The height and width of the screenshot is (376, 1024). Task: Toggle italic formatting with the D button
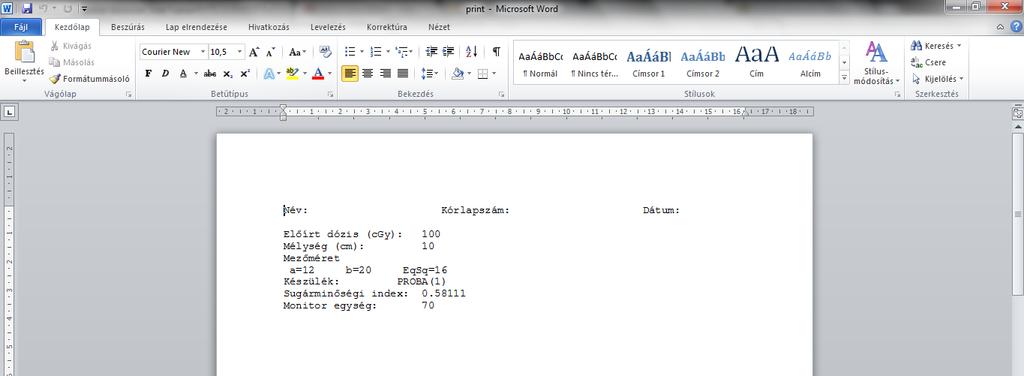point(165,74)
